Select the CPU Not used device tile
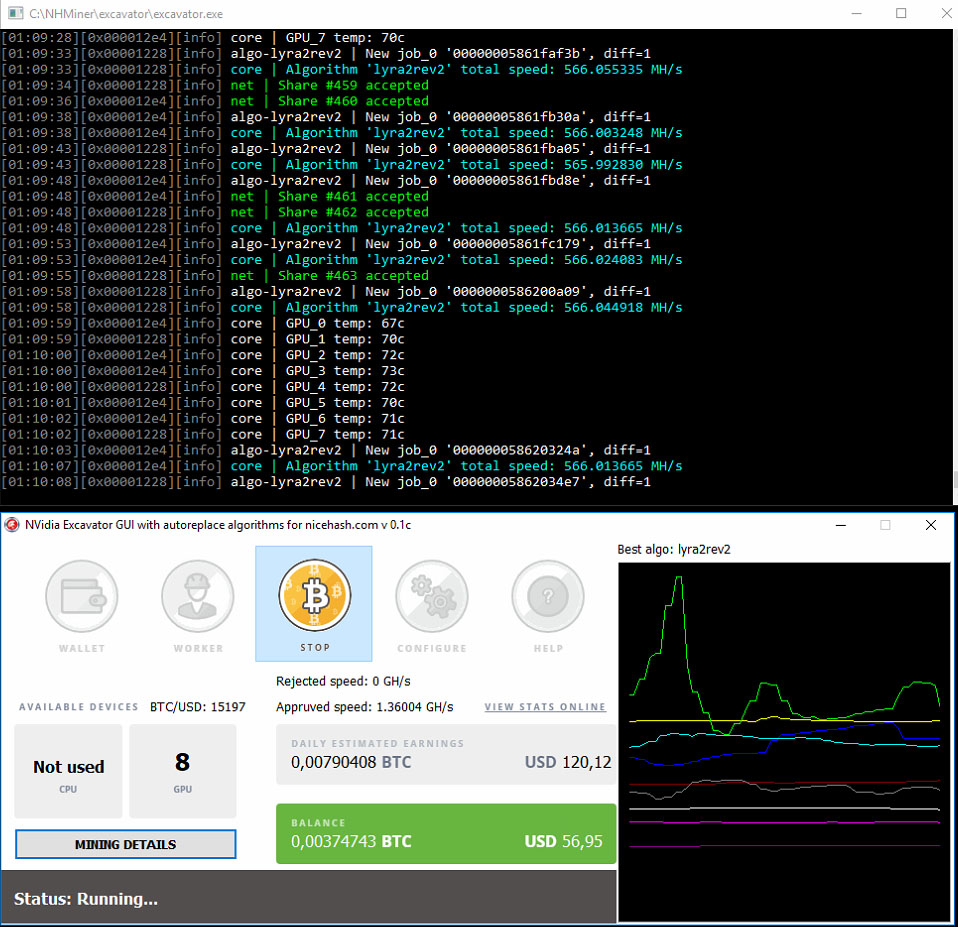 [x=68, y=771]
